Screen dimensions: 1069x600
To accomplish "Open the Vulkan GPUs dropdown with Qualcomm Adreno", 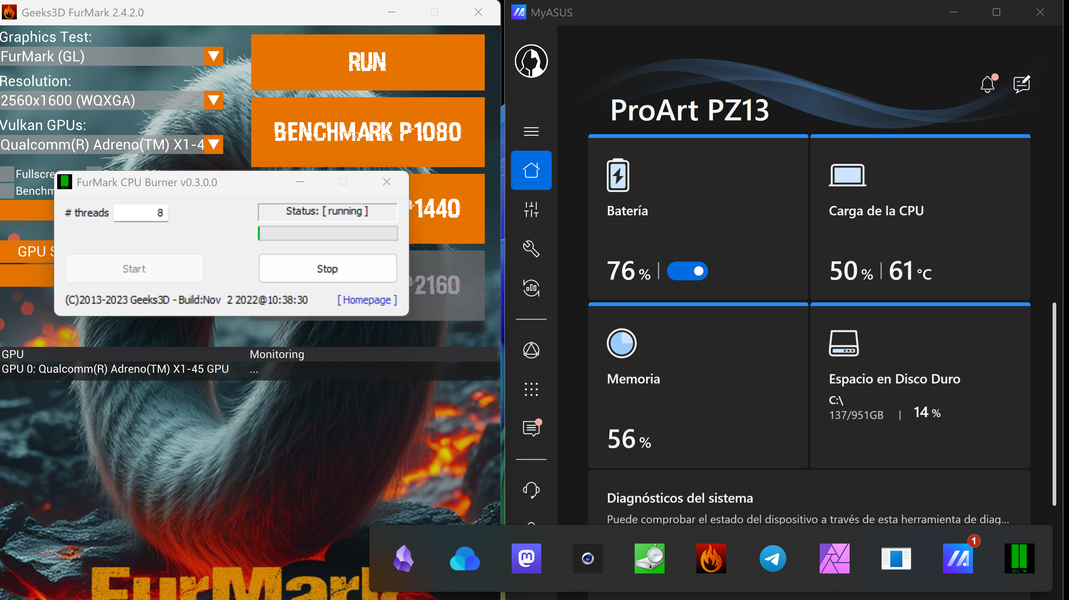I will 112,145.
